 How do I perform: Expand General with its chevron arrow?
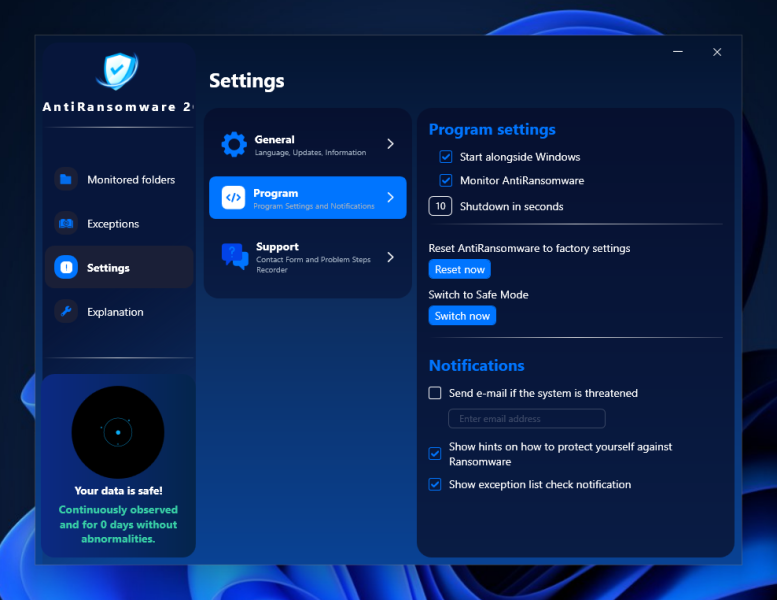pyautogui.click(x=390, y=144)
